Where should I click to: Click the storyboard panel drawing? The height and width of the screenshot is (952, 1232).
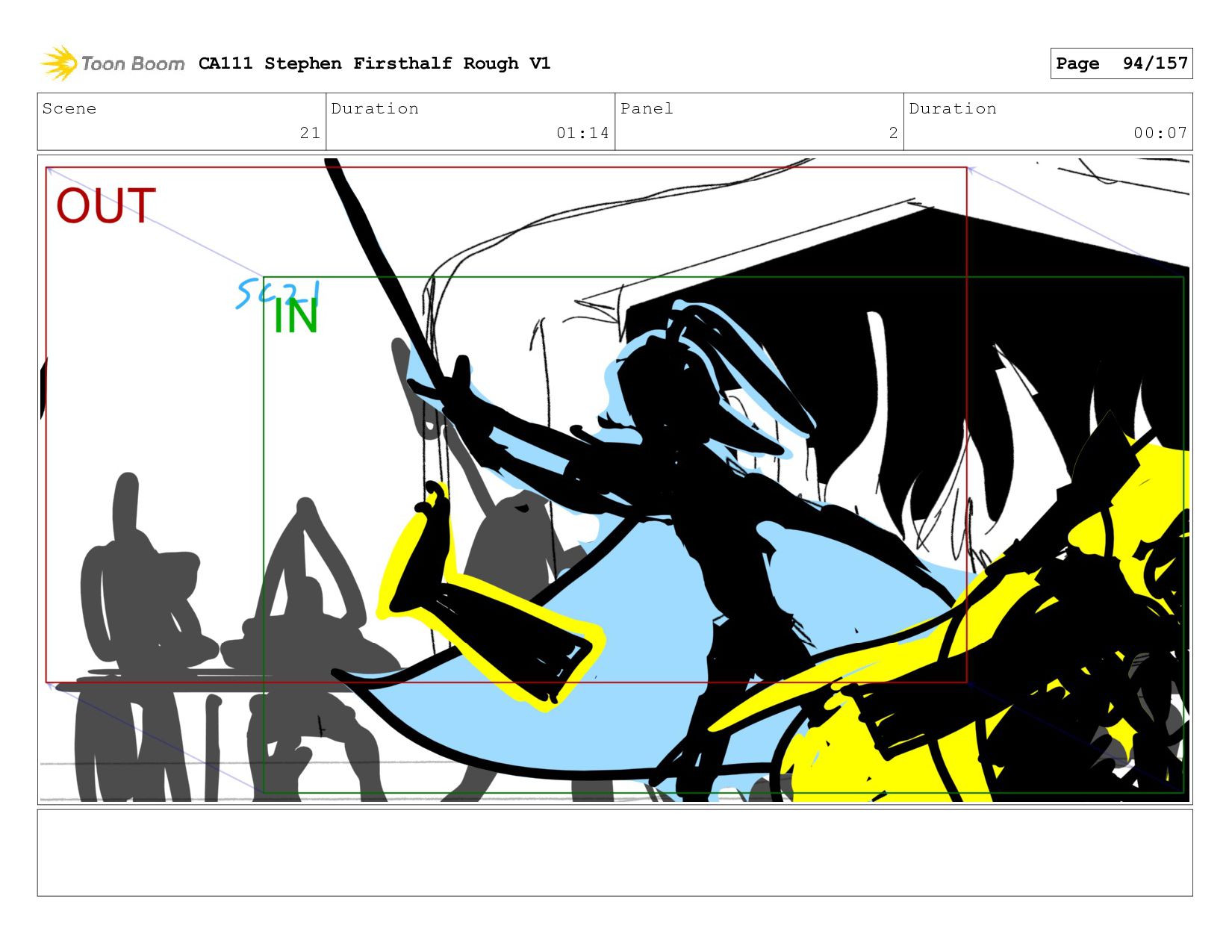tap(615, 479)
